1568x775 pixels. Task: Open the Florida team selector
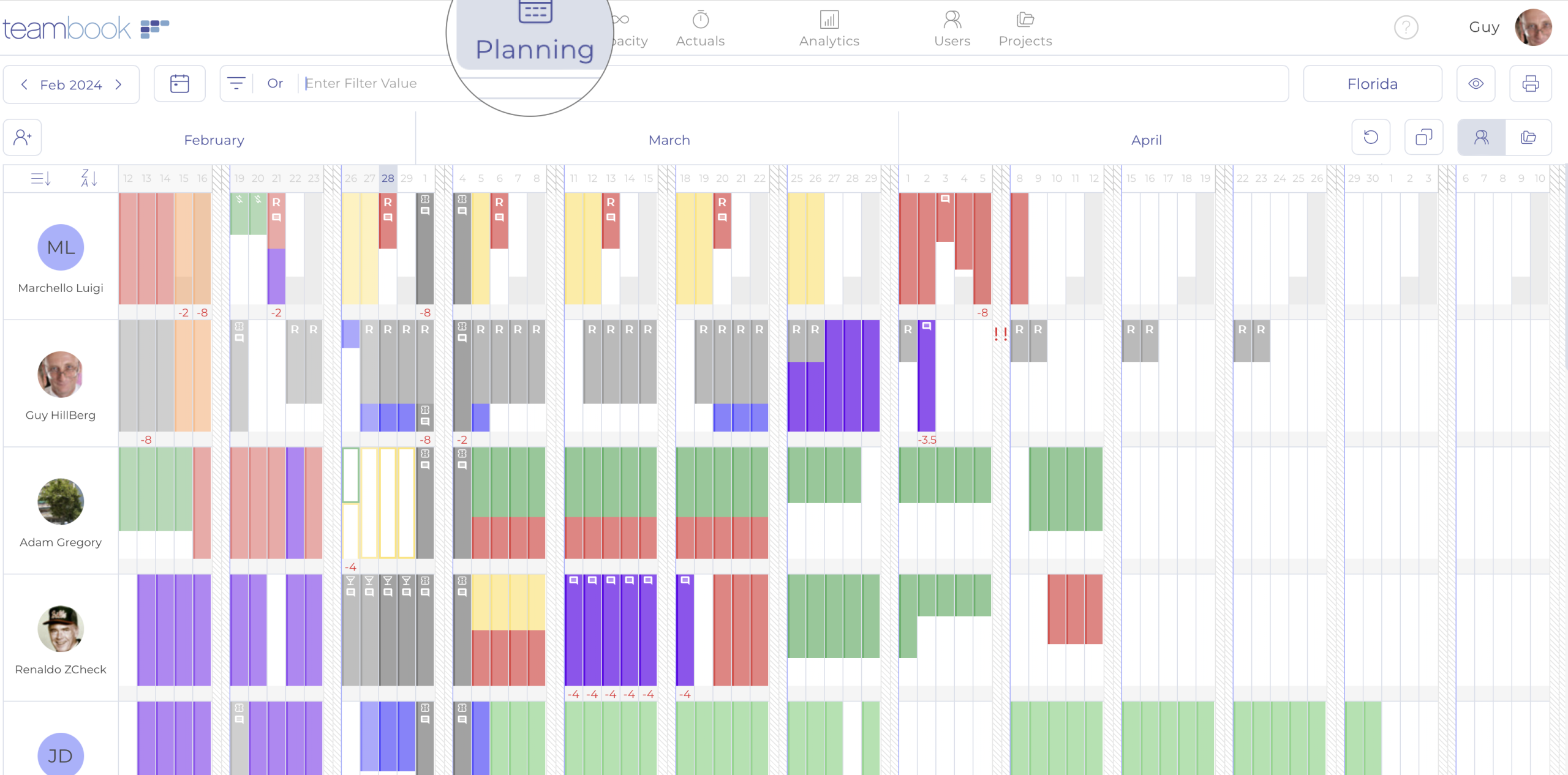click(x=1372, y=83)
